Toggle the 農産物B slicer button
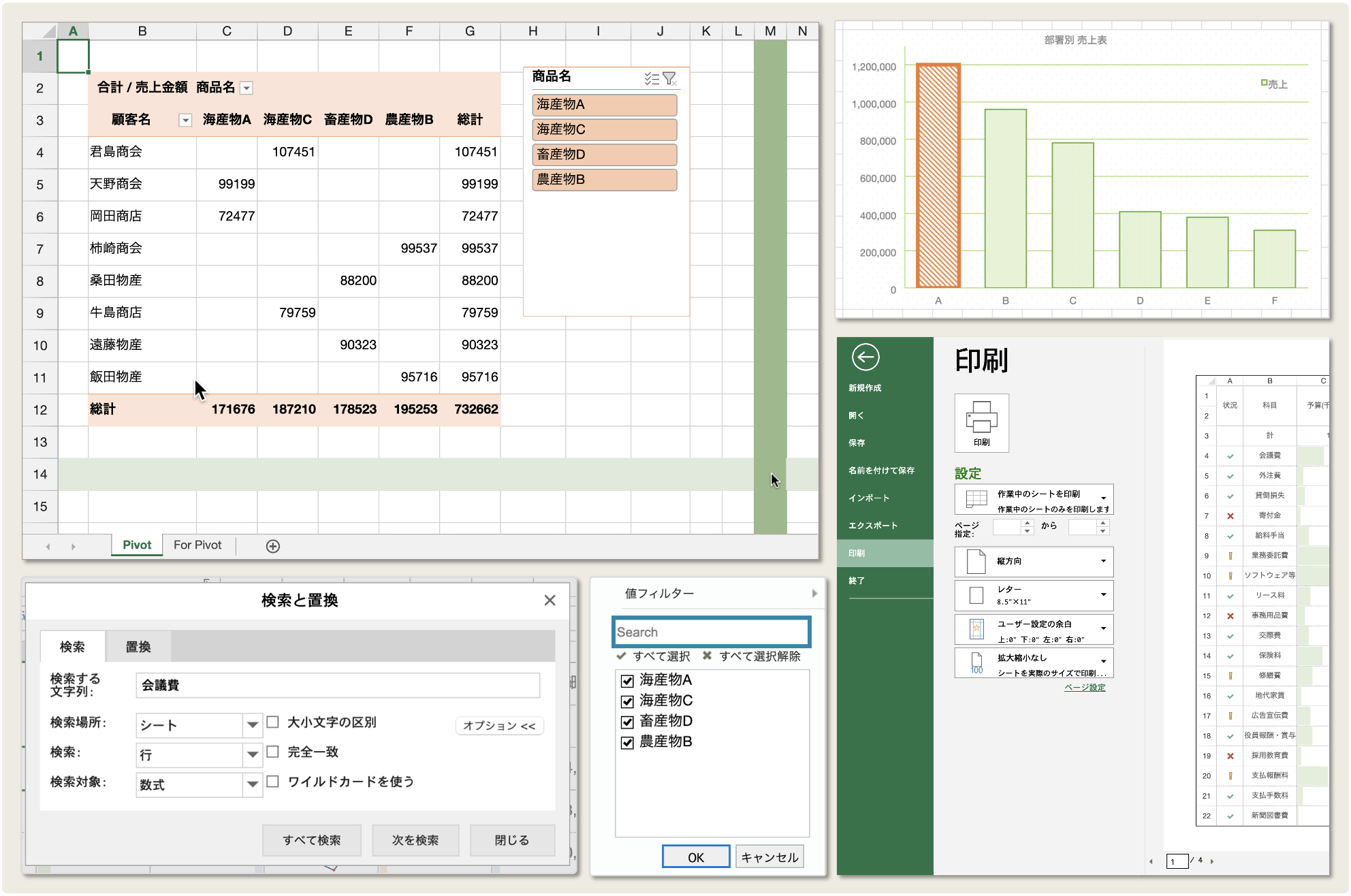Image resolution: width=1351 pixels, height=896 pixels. [605, 180]
